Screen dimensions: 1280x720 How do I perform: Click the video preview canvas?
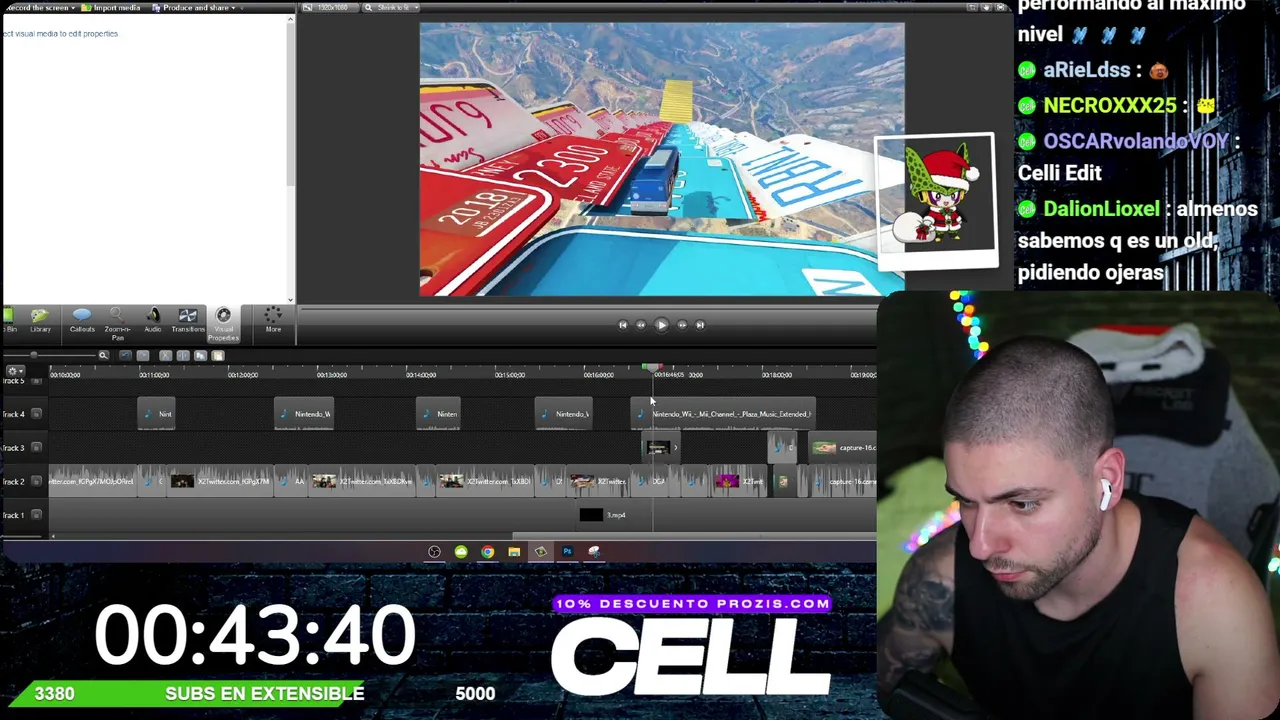point(662,160)
